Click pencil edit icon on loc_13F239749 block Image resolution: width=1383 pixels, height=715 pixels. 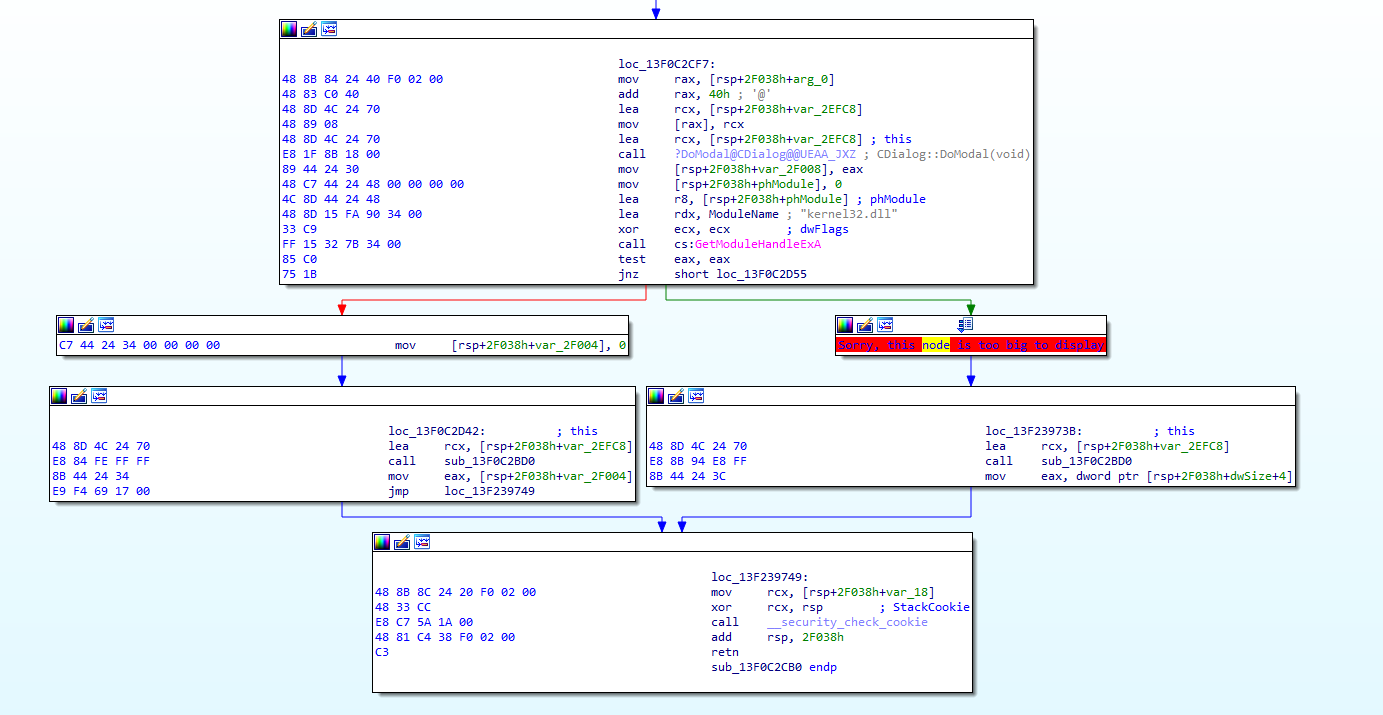click(x=402, y=542)
